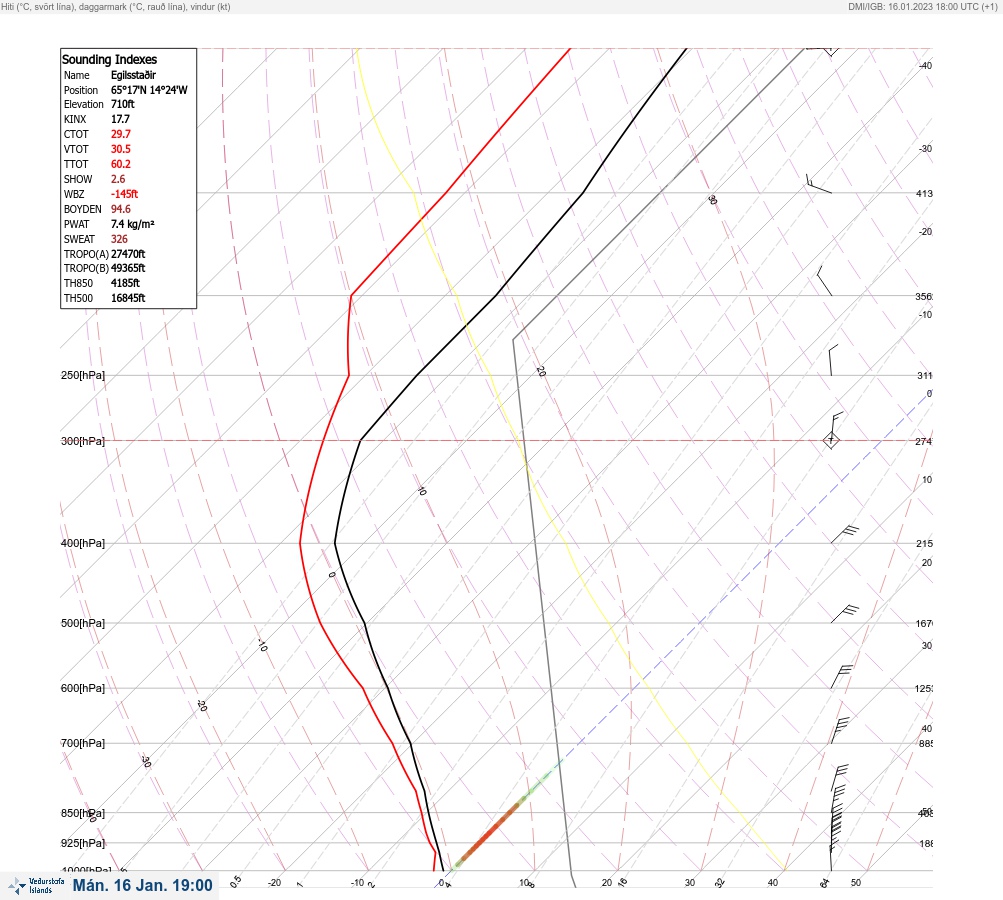
Task: Click the wind barb at the 600 hPa level
Action: point(842,677)
